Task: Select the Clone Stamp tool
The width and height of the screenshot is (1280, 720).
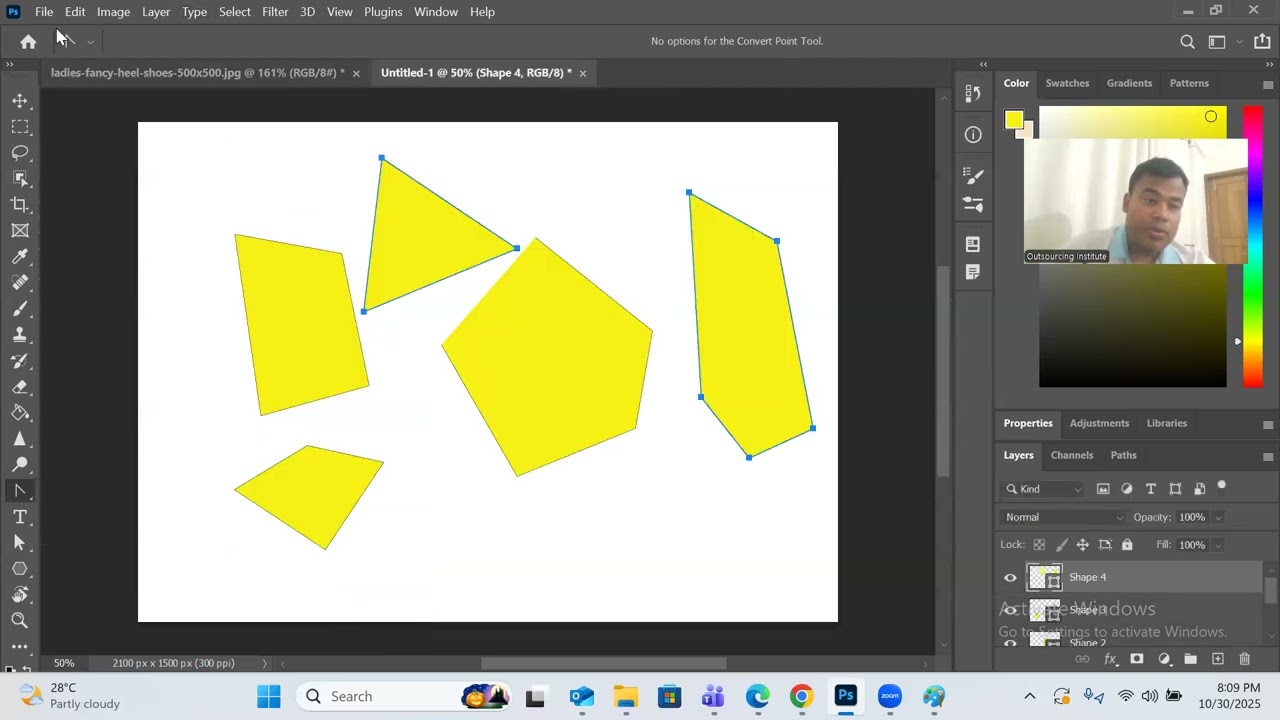Action: tap(20, 335)
